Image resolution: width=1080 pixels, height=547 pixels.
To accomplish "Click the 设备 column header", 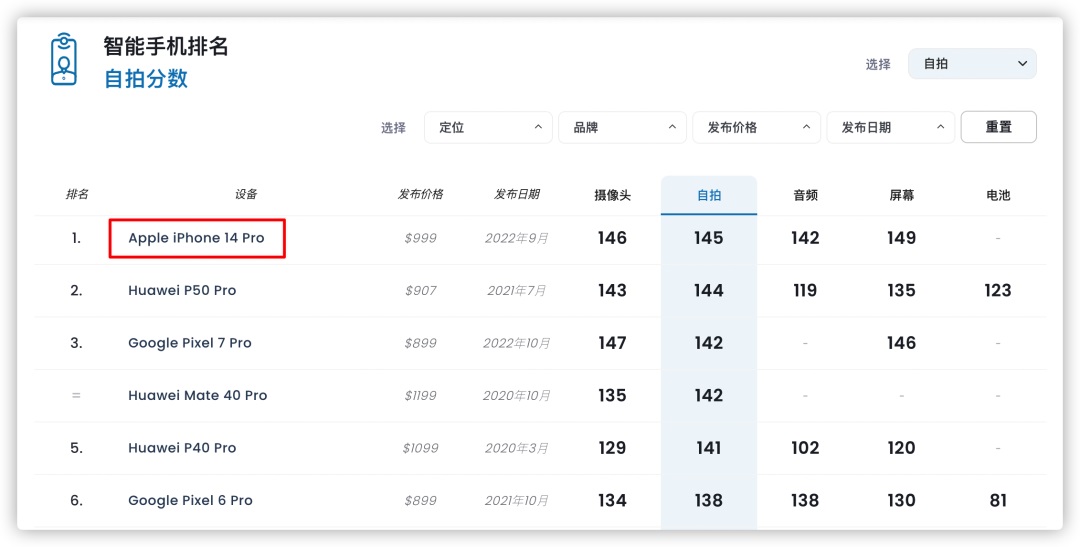I will click(x=246, y=194).
